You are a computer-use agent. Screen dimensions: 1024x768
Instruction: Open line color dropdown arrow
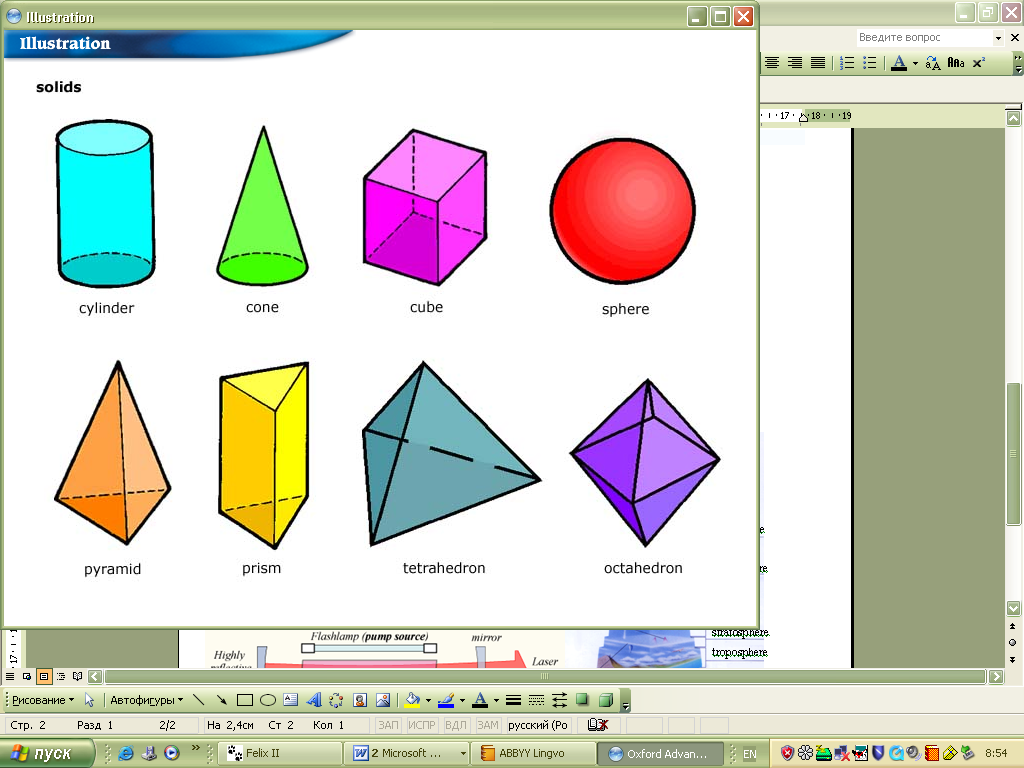462,700
